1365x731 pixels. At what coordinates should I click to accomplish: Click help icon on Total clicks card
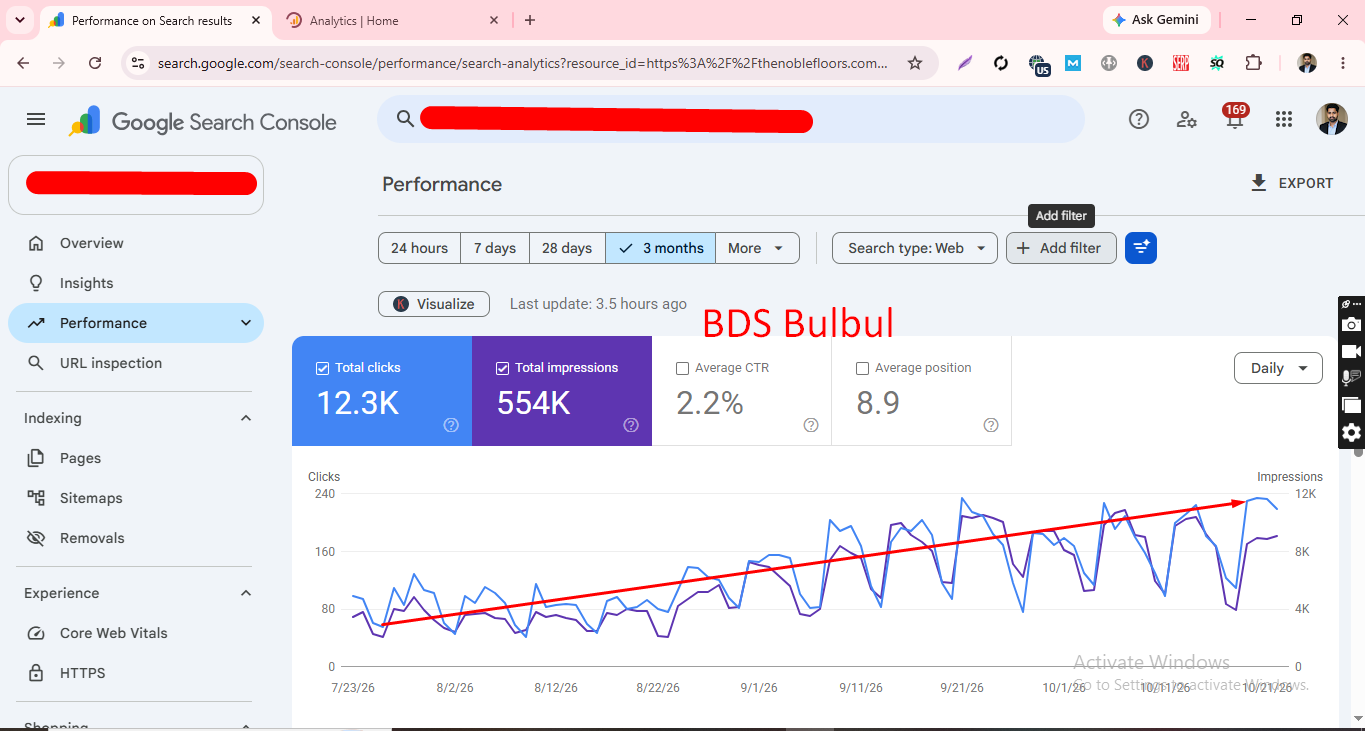(451, 425)
